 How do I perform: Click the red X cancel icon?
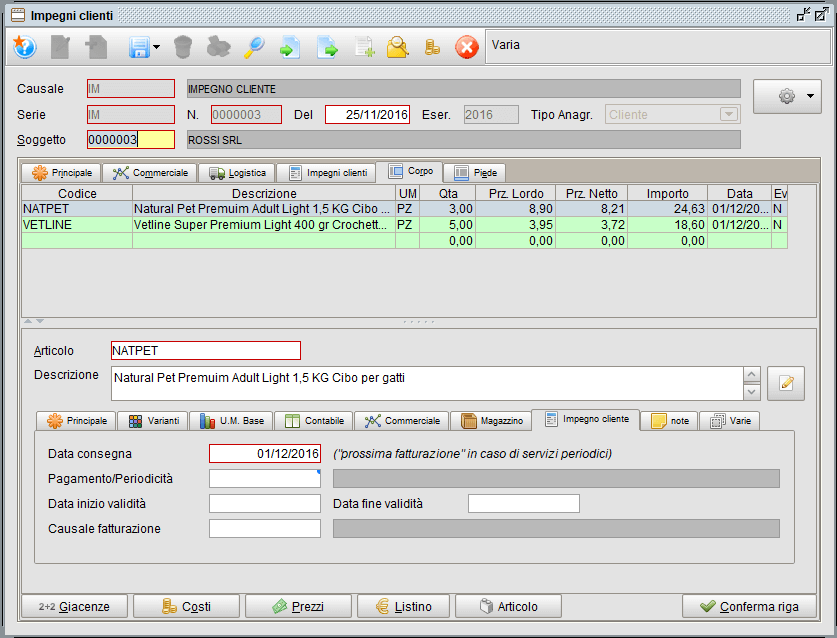pyautogui.click(x=467, y=47)
